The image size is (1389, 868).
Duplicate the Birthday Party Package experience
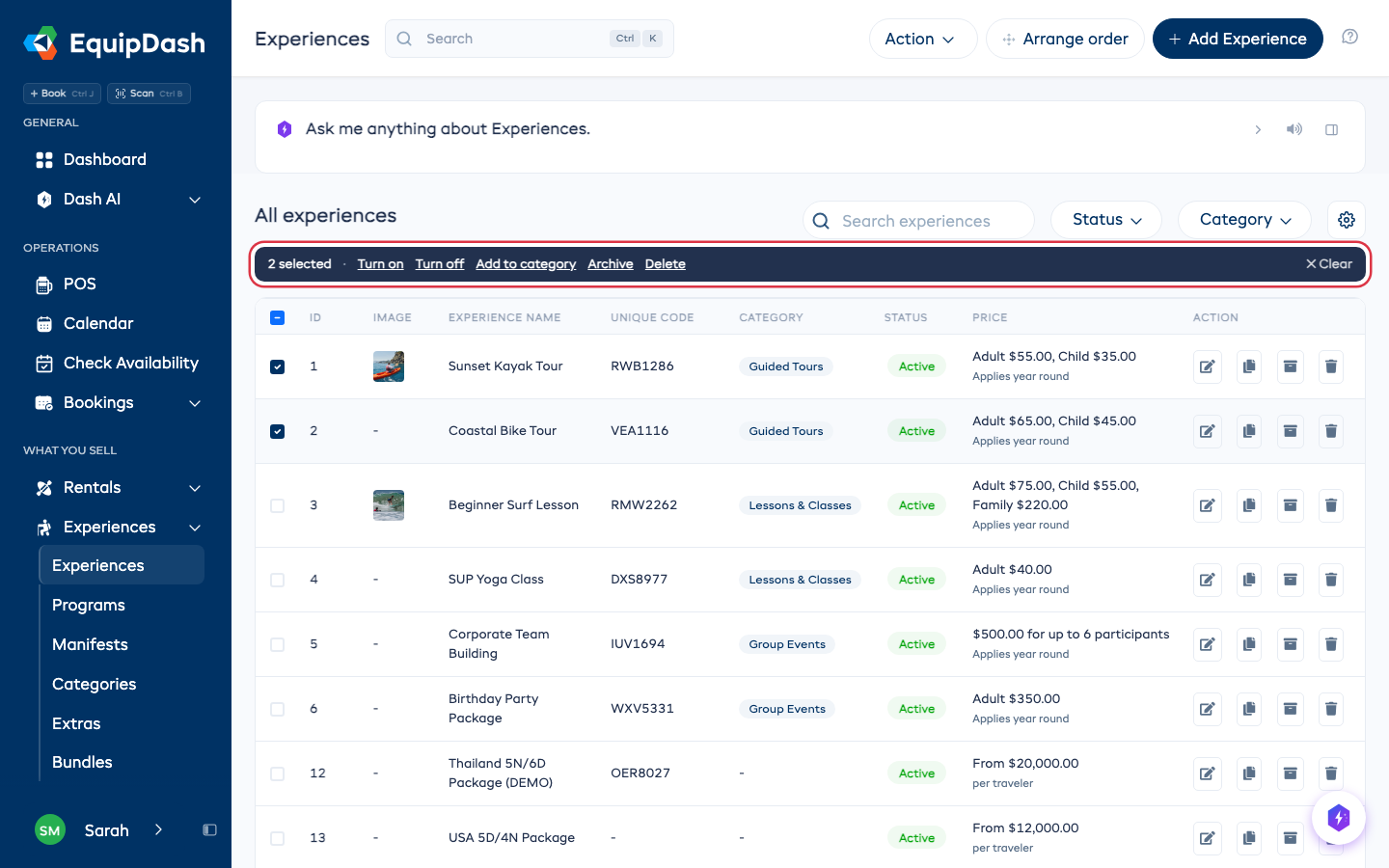point(1249,709)
